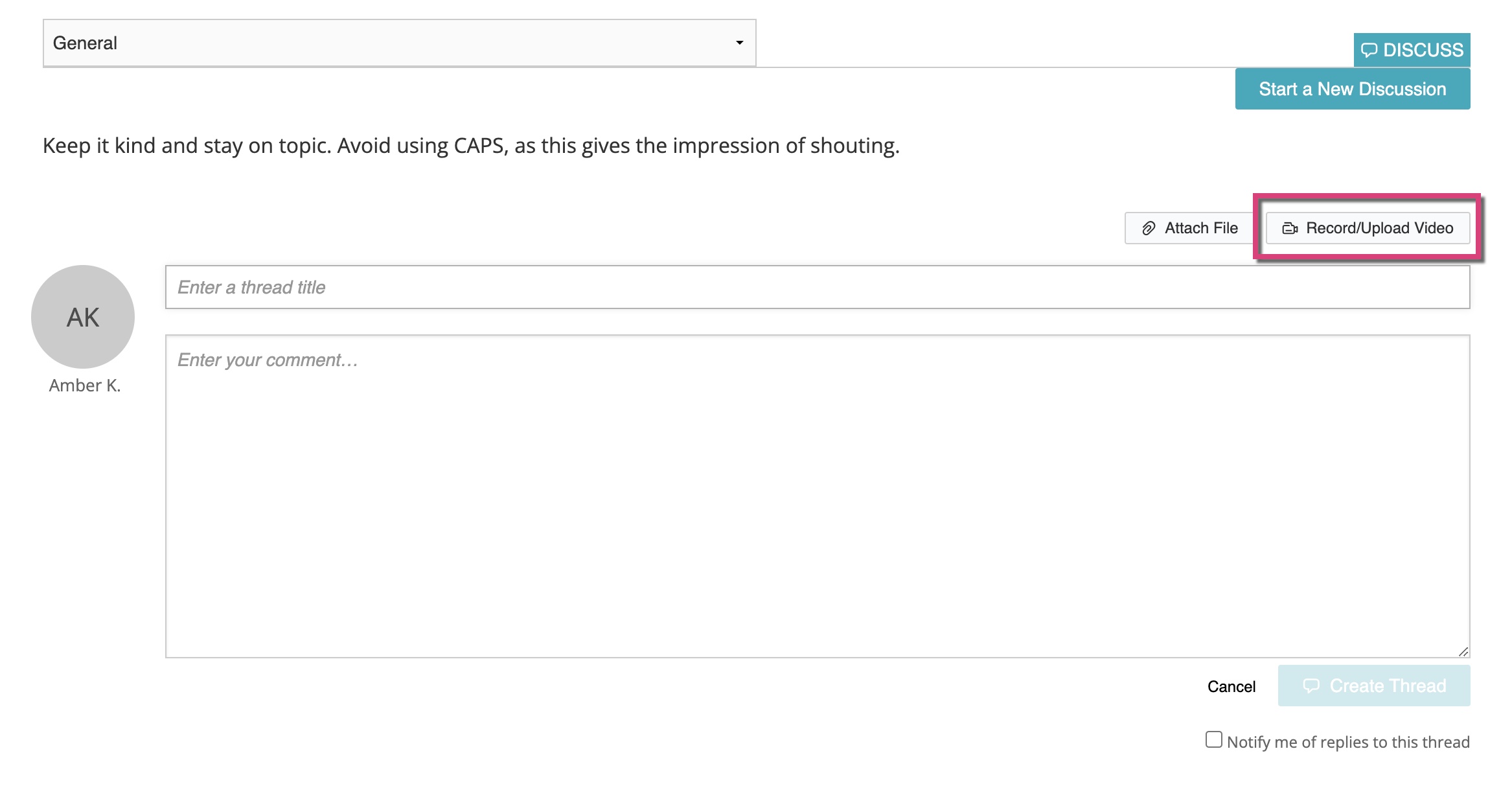1512x797 pixels.
Task: Click the Keep it kind guideline text
Action: tap(471, 146)
